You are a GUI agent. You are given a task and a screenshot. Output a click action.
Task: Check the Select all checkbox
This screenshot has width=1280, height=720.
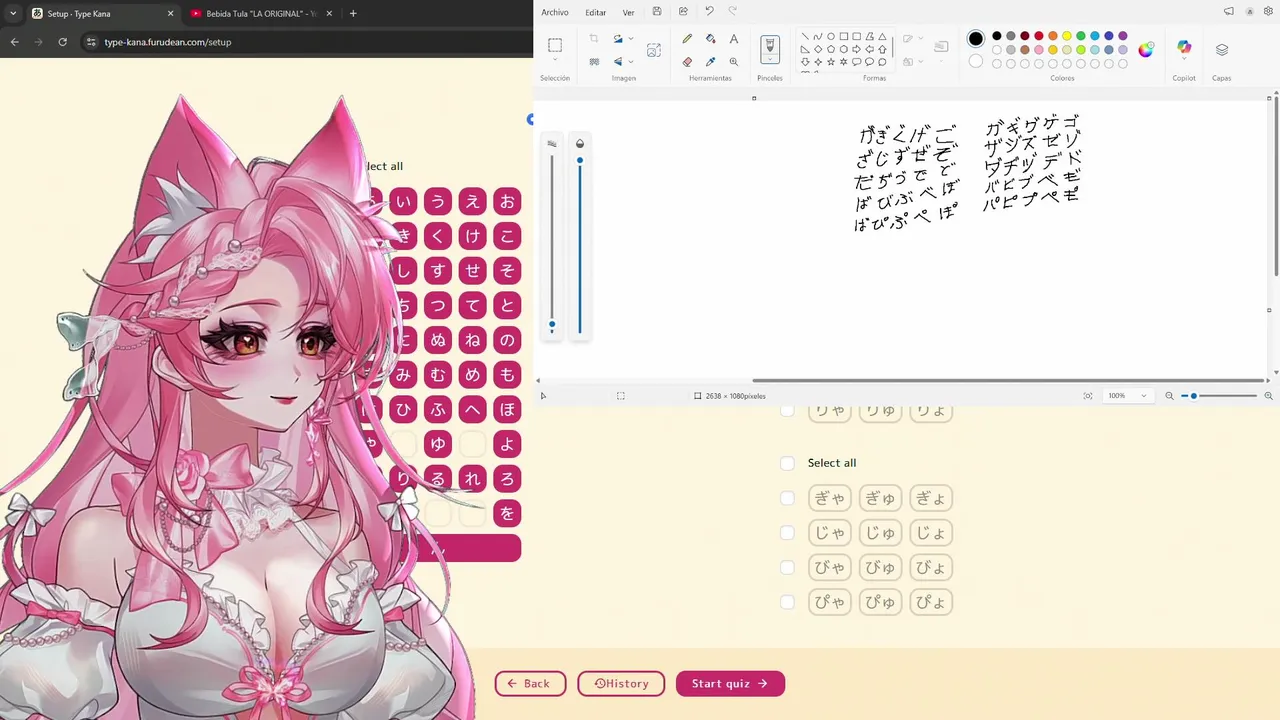click(787, 463)
